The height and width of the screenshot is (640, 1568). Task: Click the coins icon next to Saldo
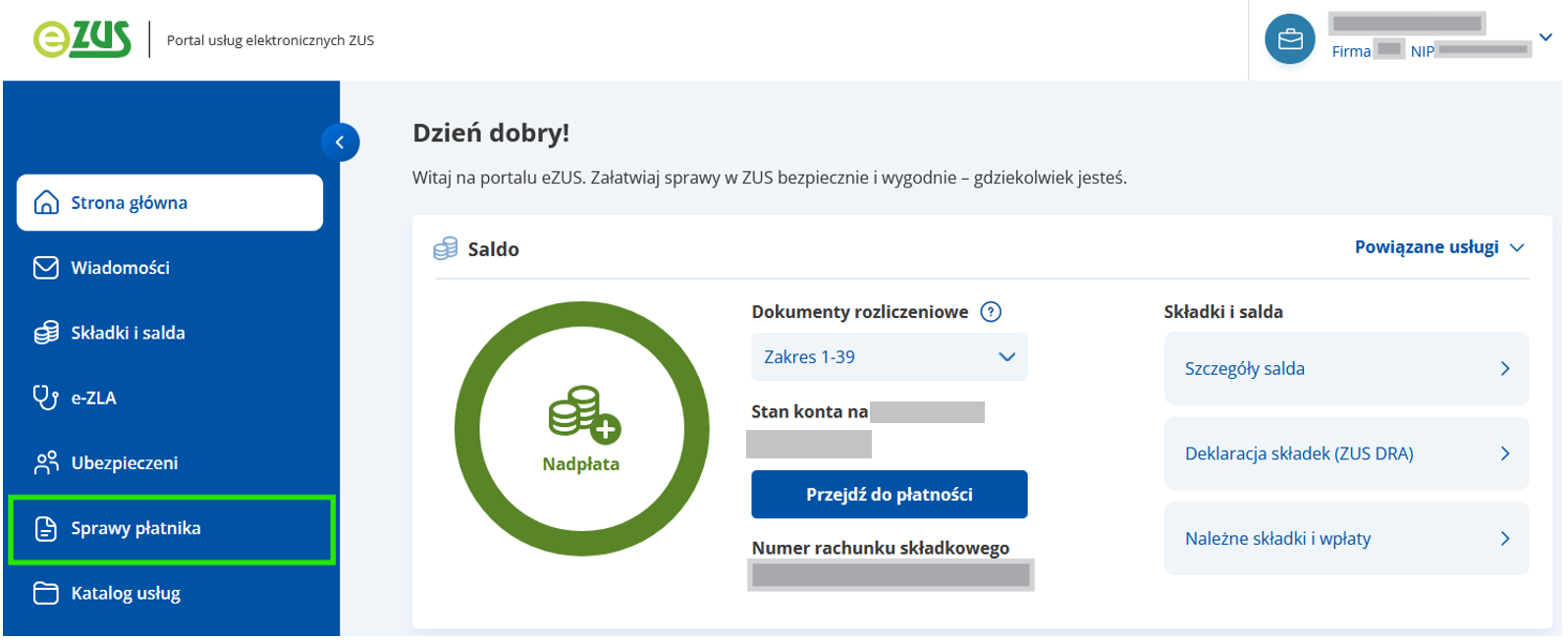446,249
